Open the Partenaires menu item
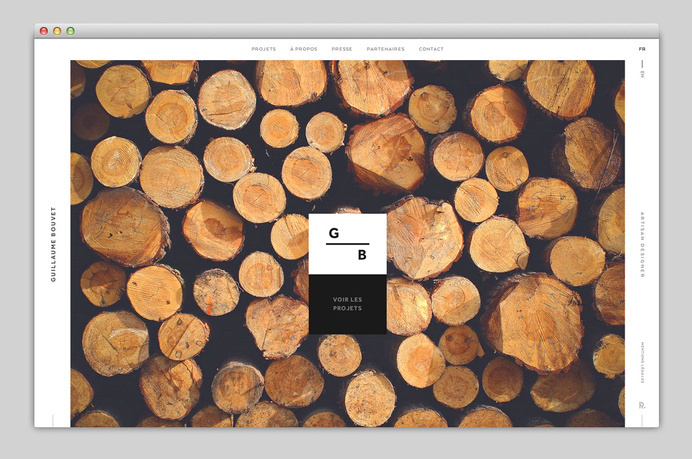Screen dimensions: 692x459 [x=385, y=49]
